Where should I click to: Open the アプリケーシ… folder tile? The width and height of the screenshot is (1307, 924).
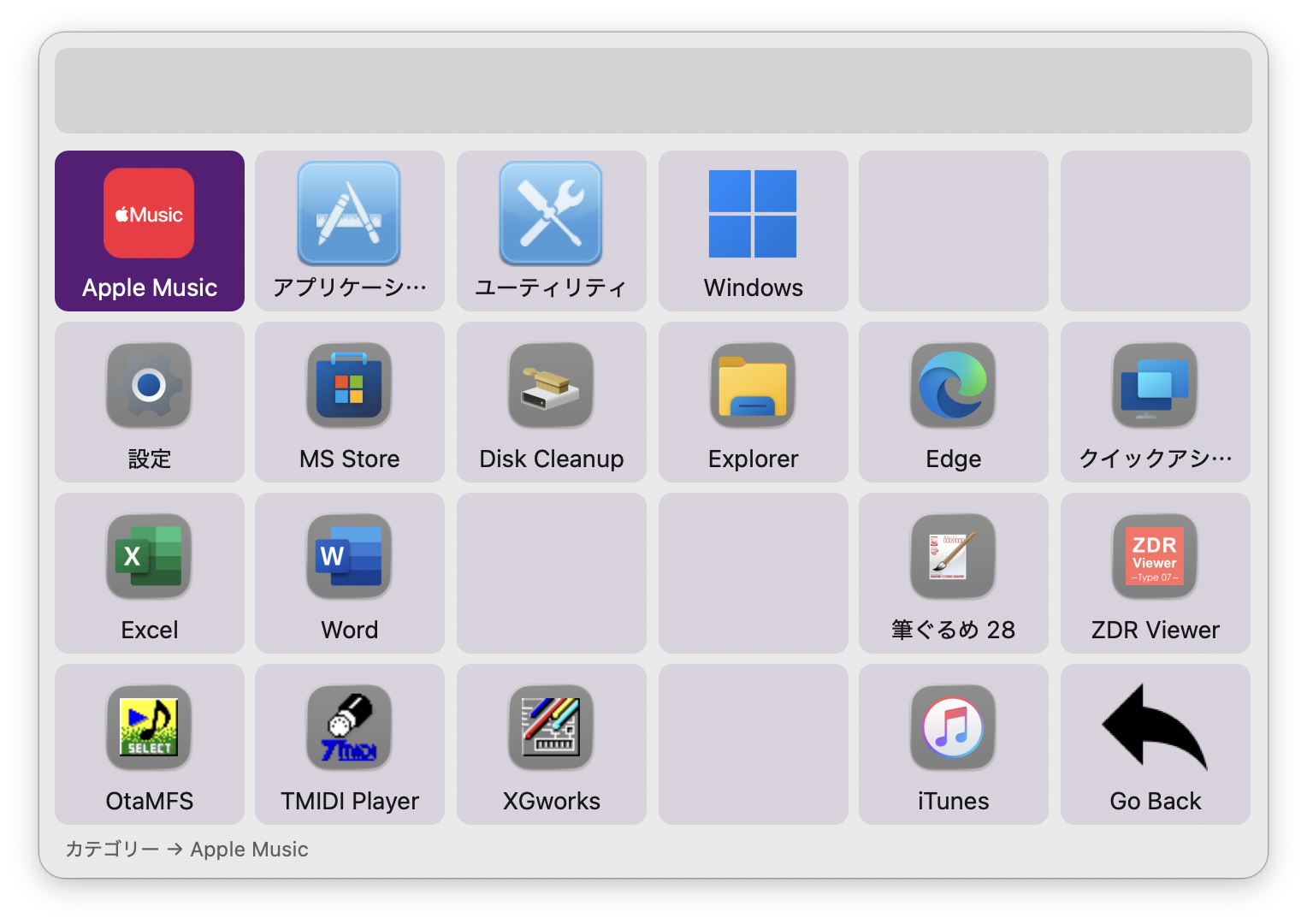click(x=350, y=231)
